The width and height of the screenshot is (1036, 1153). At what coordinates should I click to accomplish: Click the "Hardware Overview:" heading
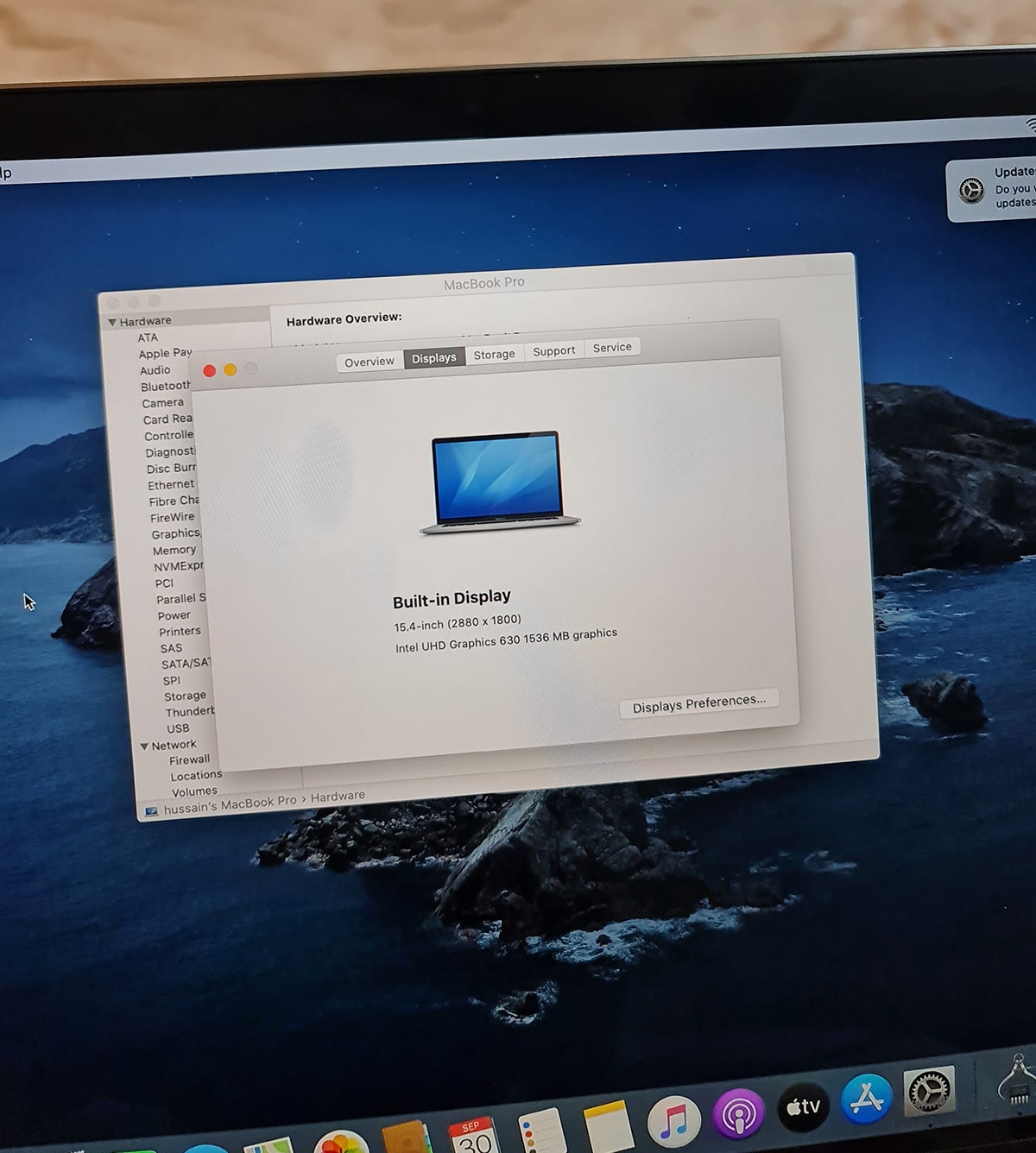344,319
